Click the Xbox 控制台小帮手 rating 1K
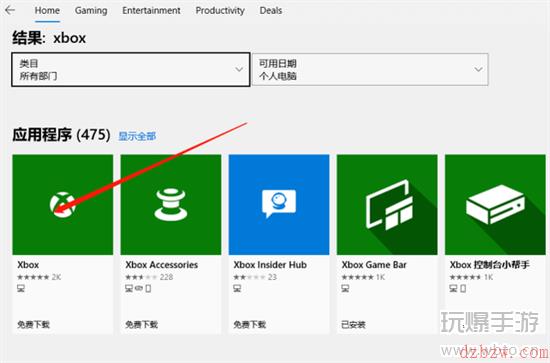 (471, 277)
